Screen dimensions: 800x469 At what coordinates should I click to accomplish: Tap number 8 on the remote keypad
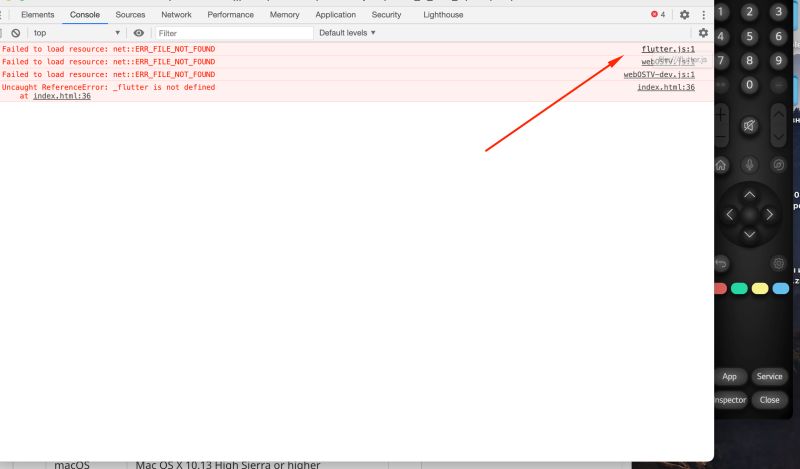pyautogui.click(x=749, y=61)
